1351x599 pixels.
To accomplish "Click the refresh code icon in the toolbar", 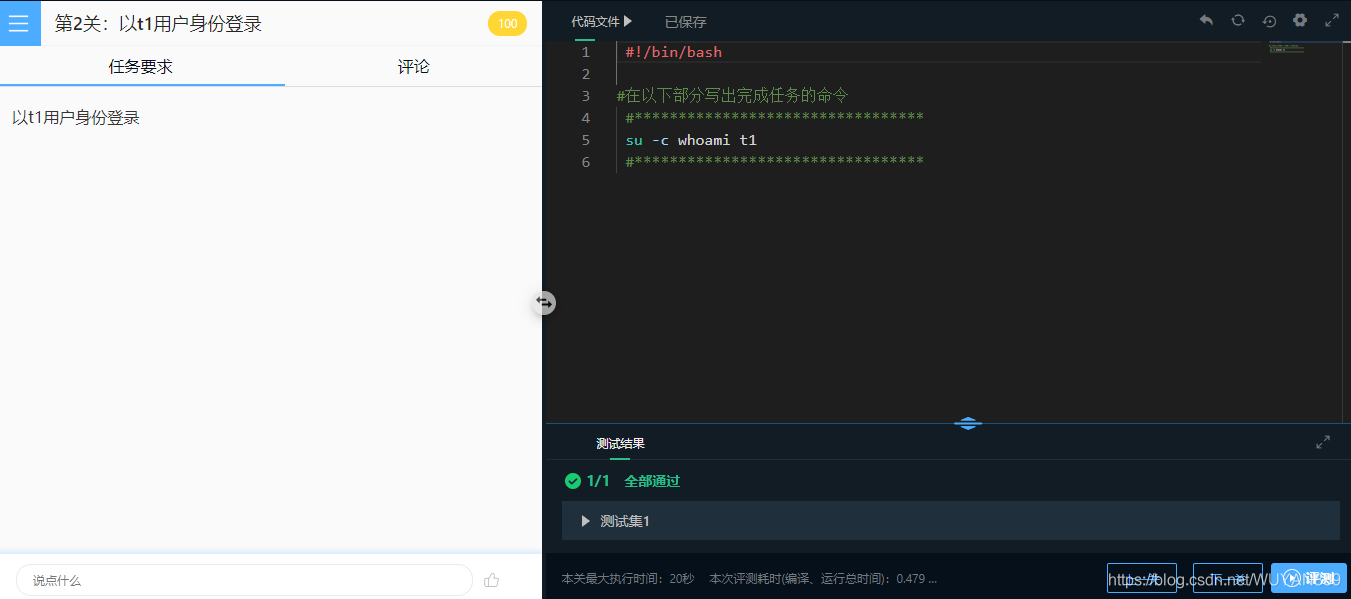I will tap(1238, 20).
